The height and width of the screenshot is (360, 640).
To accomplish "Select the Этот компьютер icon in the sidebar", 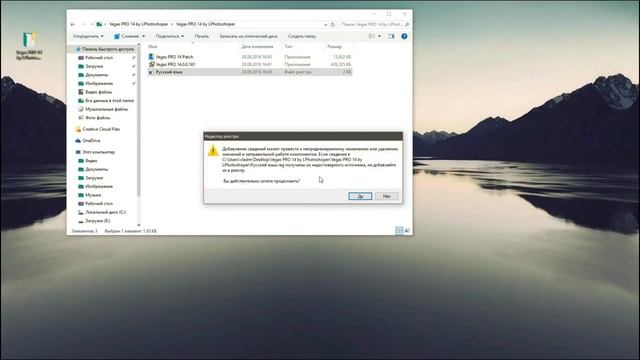I will tap(78, 152).
